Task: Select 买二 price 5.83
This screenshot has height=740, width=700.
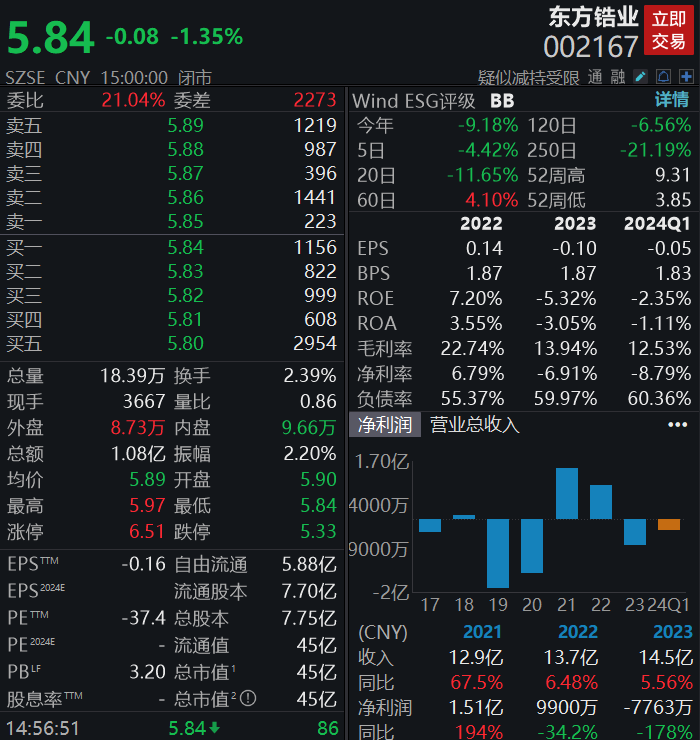Action: click(x=186, y=271)
